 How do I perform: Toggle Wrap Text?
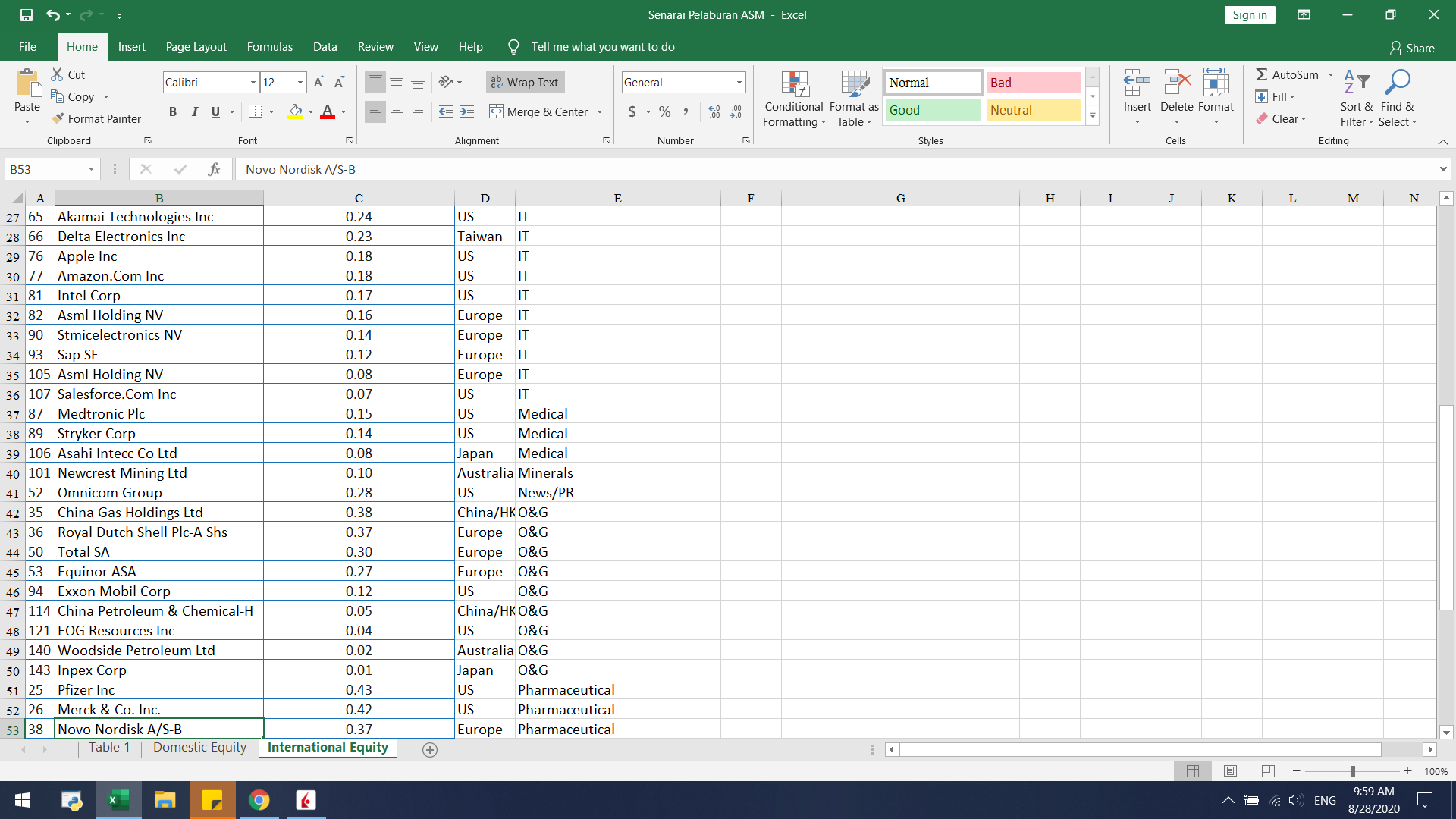tap(525, 82)
